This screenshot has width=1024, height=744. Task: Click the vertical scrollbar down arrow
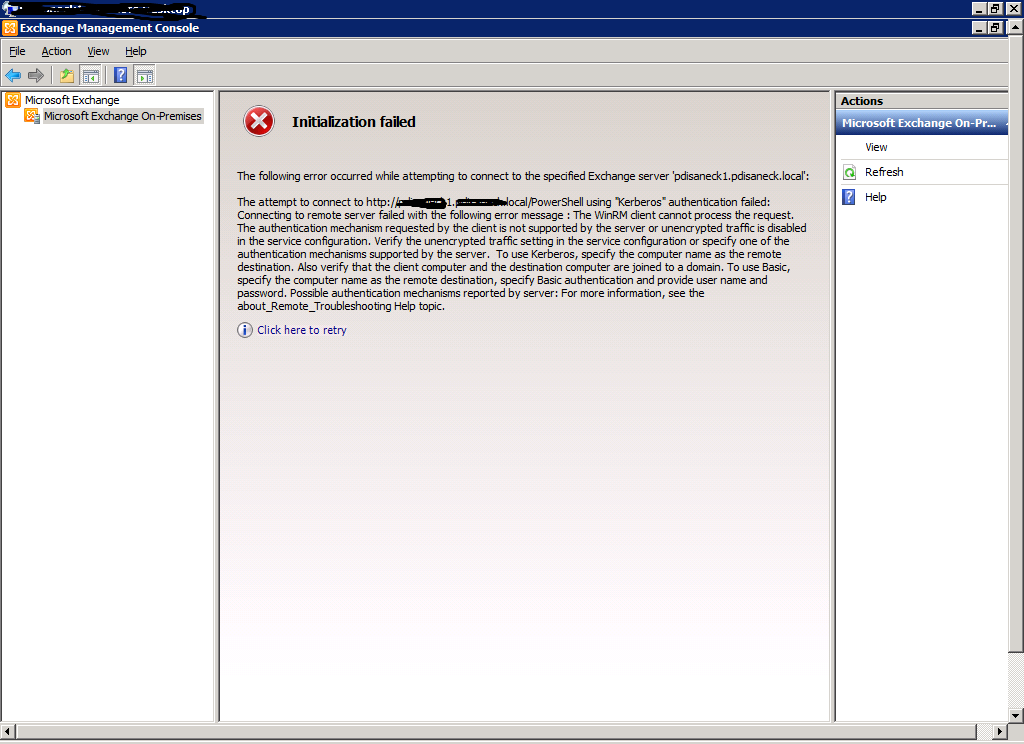(1016, 716)
